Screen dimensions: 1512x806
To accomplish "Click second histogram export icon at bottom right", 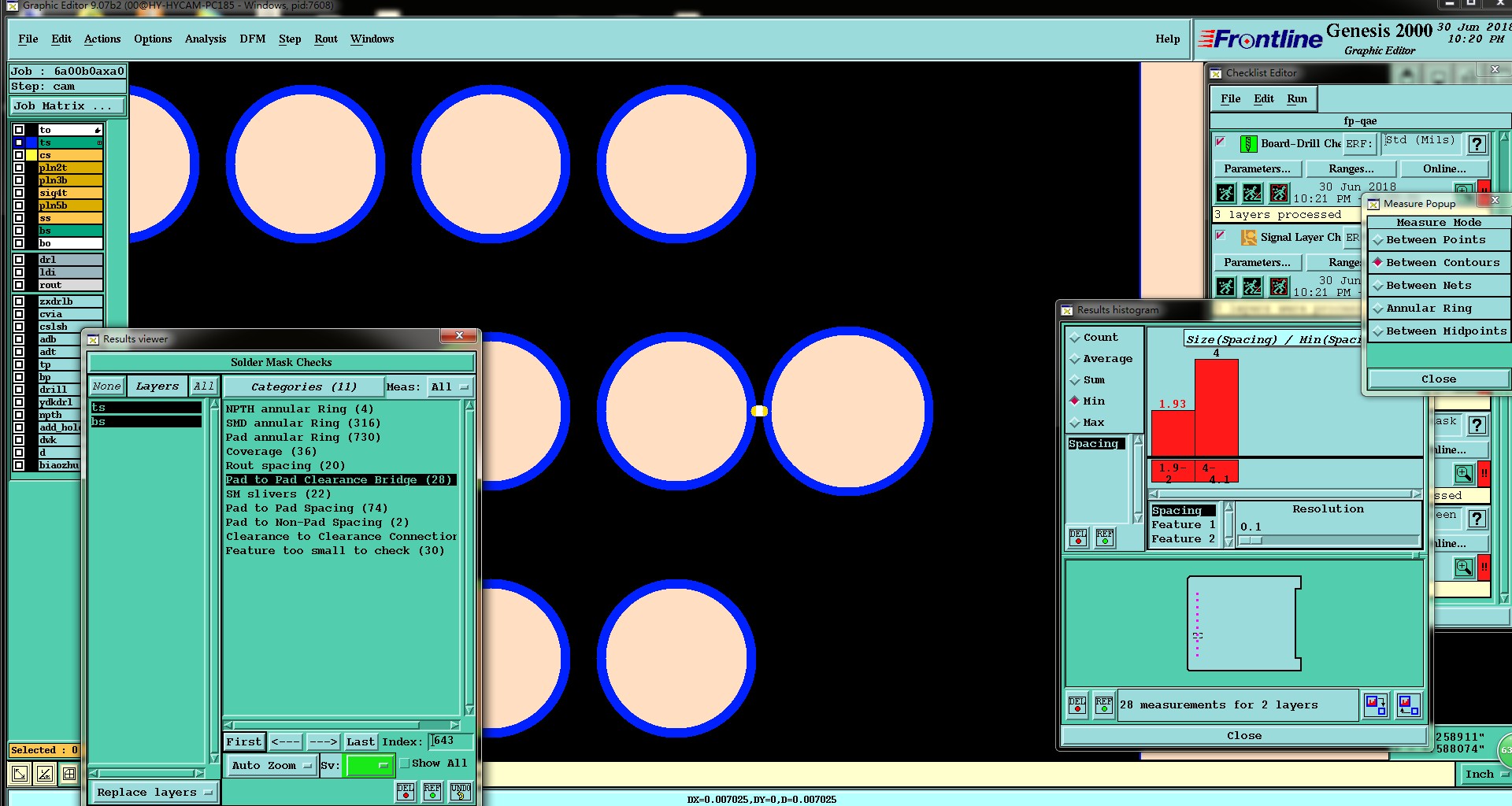I will pyautogui.click(x=1408, y=704).
